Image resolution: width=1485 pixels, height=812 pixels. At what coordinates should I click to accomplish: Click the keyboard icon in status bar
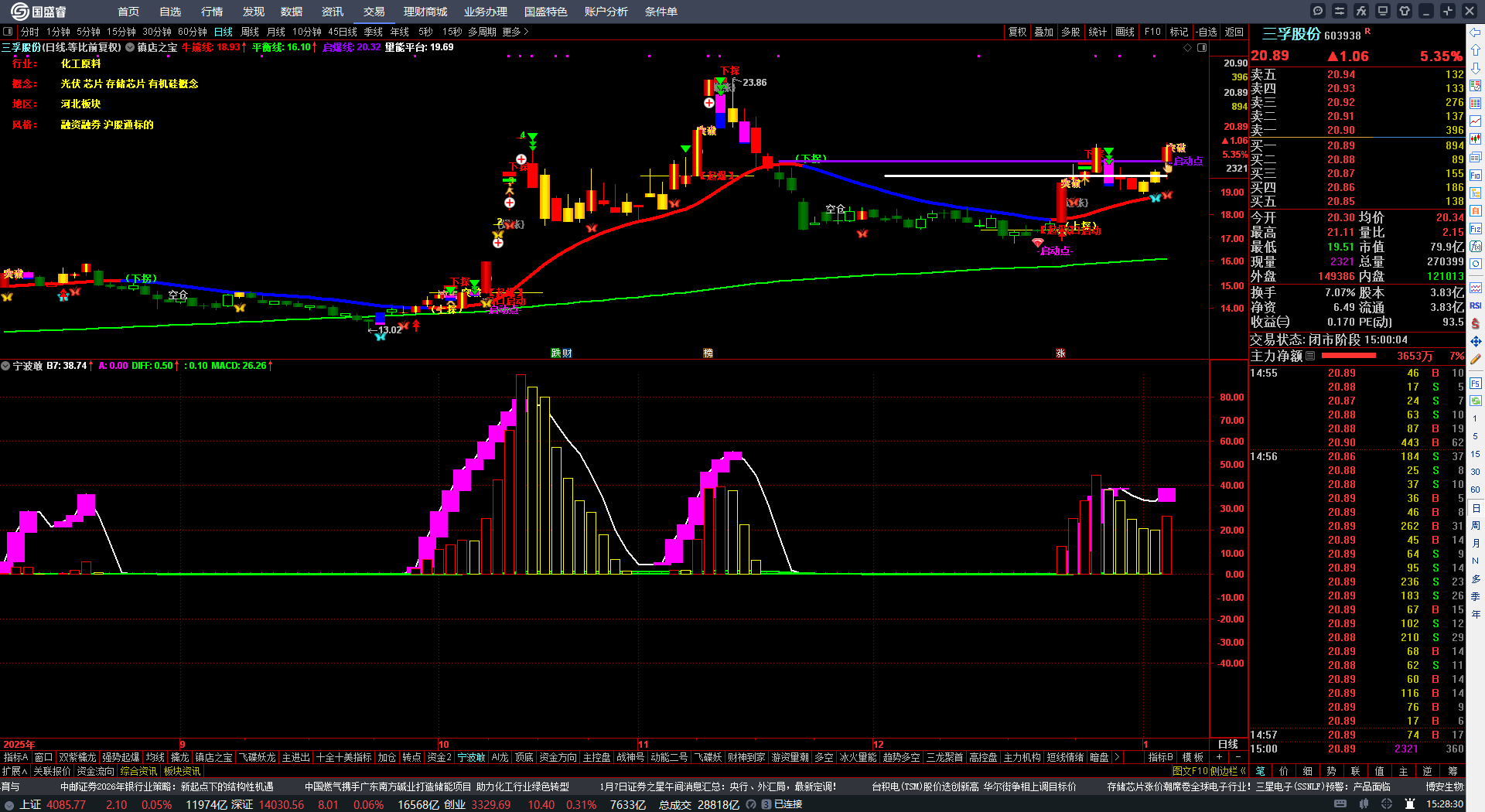tap(1340, 804)
